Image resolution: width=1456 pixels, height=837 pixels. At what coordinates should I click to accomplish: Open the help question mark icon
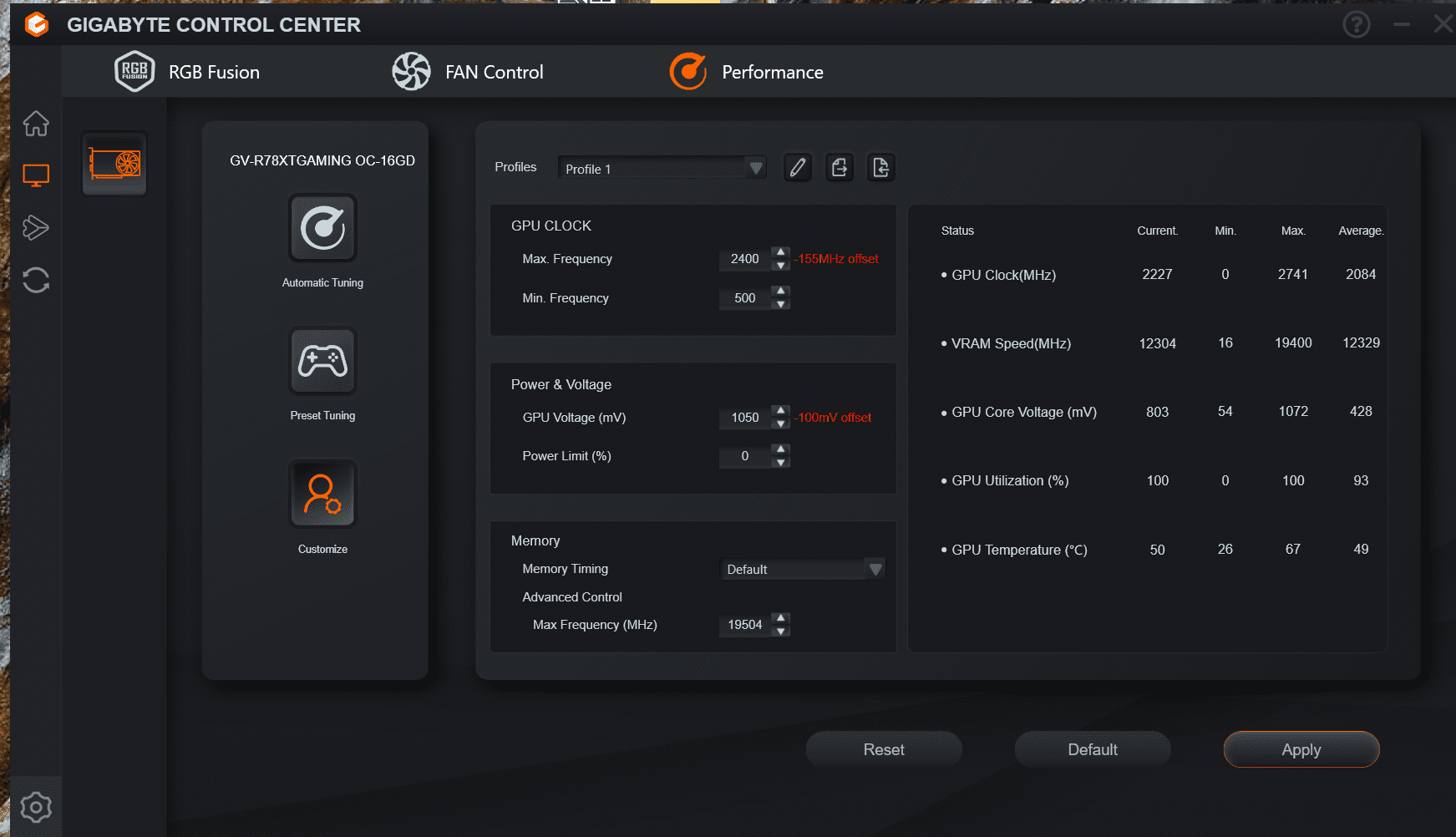point(1357,25)
